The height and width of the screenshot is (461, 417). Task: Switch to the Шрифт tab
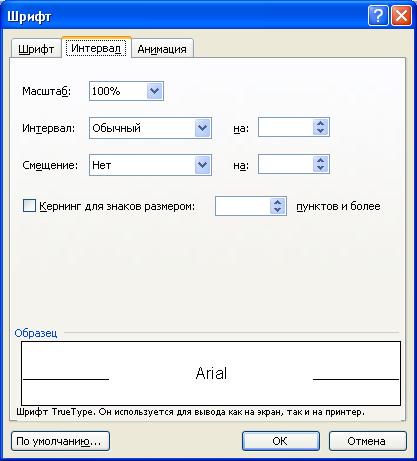36,49
